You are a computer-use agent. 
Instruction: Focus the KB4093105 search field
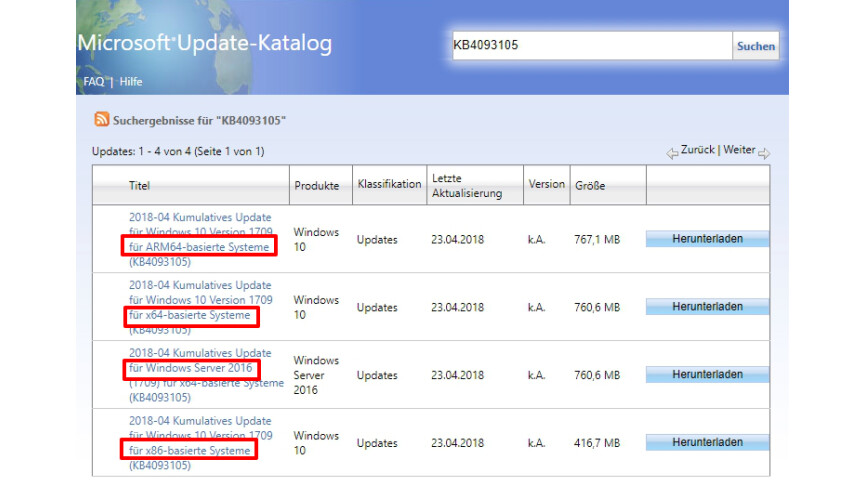[x=592, y=46]
